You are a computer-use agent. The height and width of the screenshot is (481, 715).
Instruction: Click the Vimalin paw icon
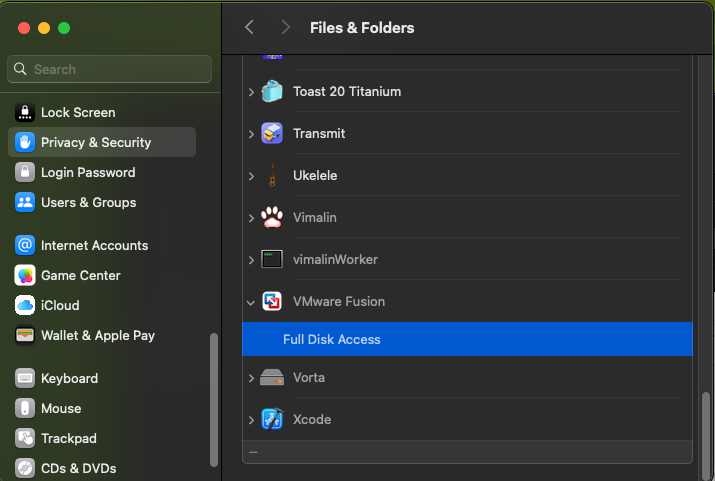272,217
